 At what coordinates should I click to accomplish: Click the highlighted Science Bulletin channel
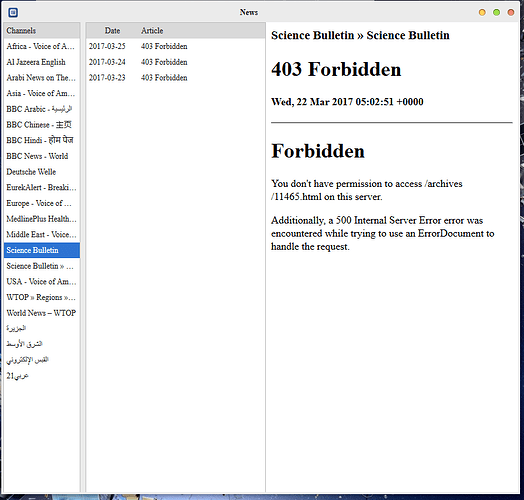click(x=42, y=250)
